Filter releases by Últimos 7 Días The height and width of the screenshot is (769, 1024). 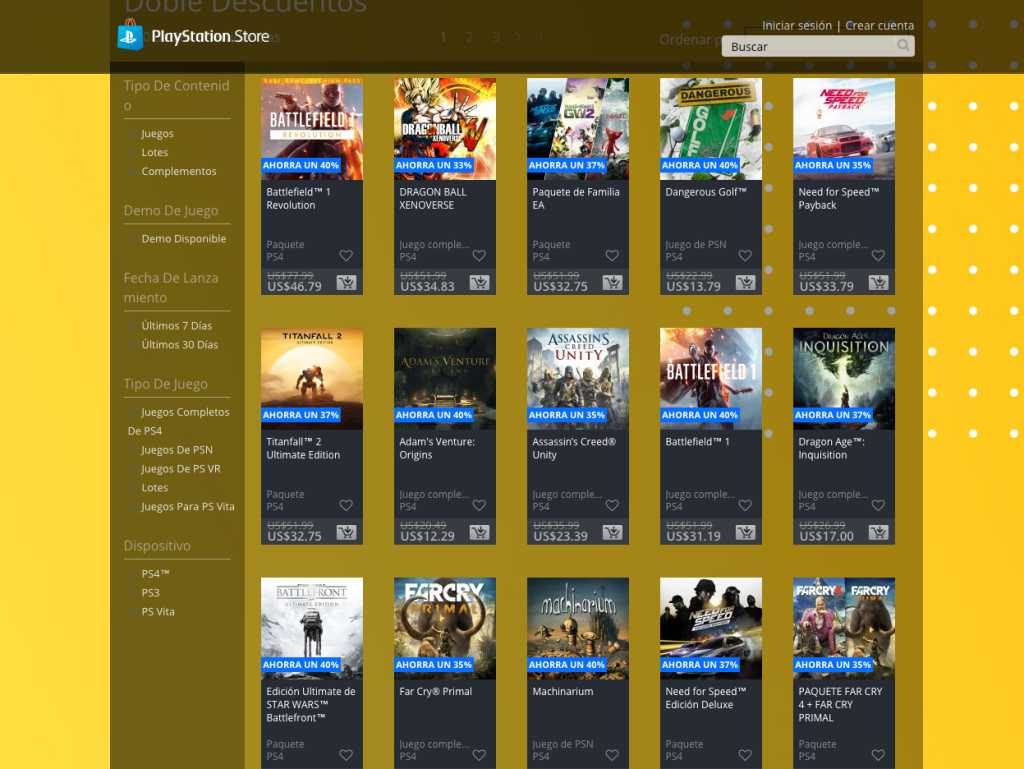(x=176, y=325)
